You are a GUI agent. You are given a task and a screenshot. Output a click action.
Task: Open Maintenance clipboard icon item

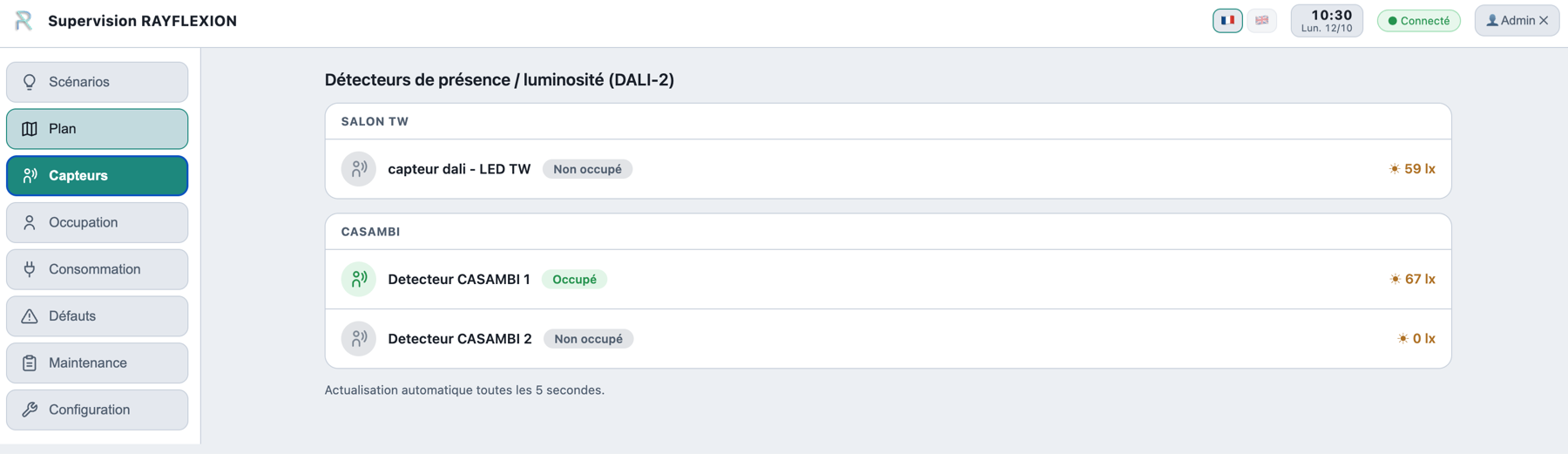point(30,363)
